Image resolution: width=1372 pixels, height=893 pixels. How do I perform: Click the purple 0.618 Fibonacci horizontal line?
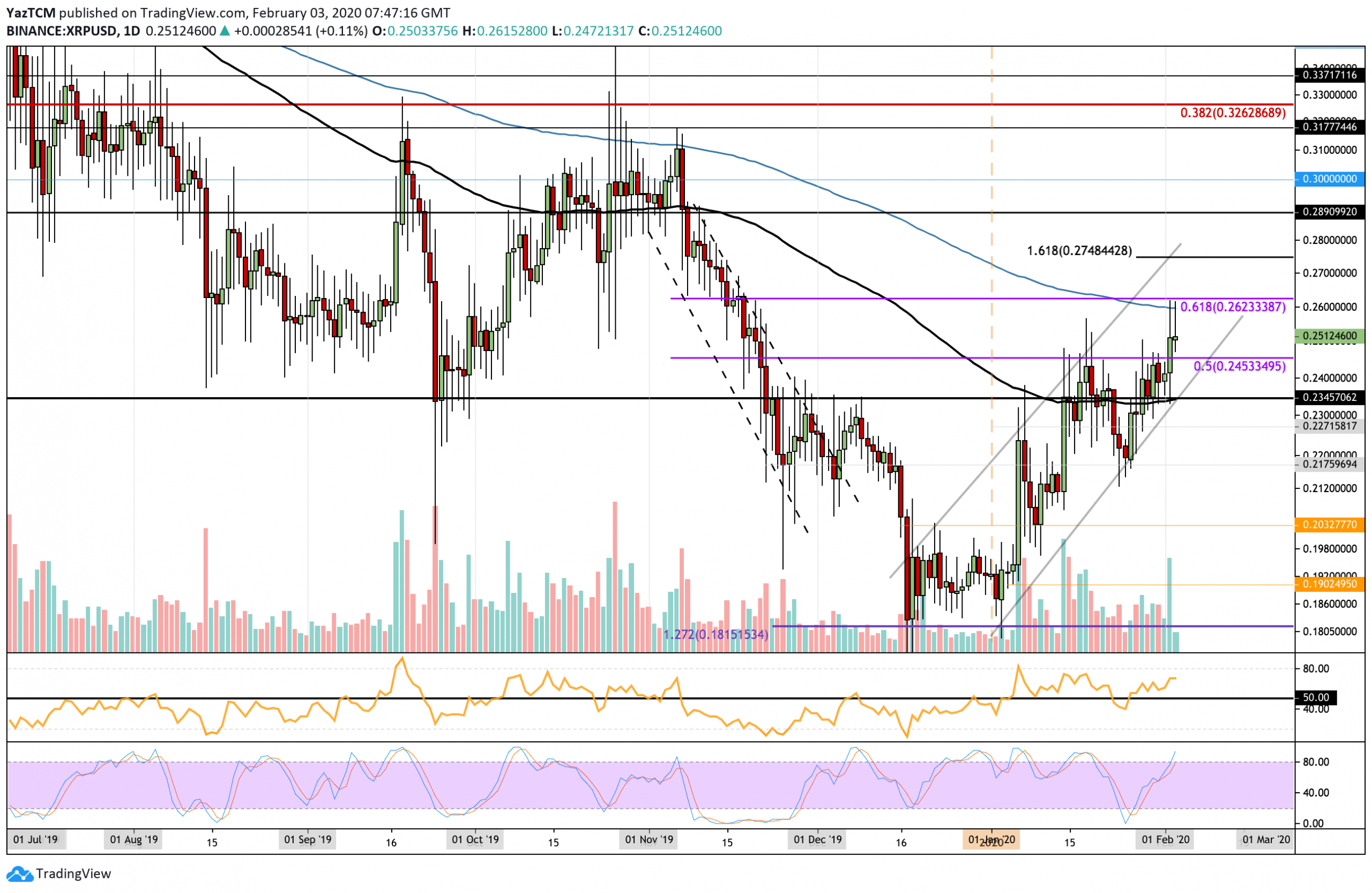coord(982,299)
